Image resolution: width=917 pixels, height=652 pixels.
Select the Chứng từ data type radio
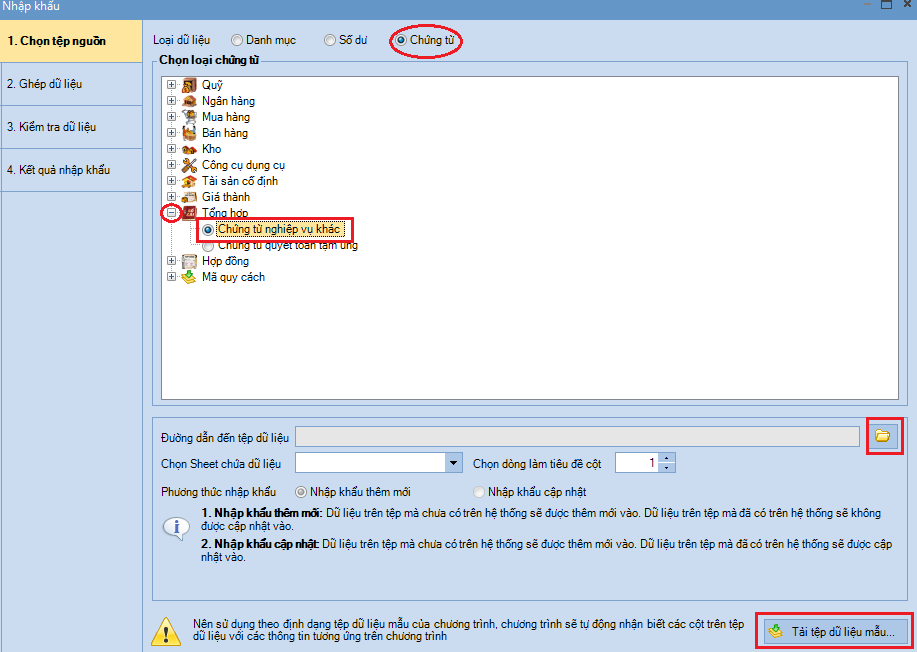tap(401, 40)
